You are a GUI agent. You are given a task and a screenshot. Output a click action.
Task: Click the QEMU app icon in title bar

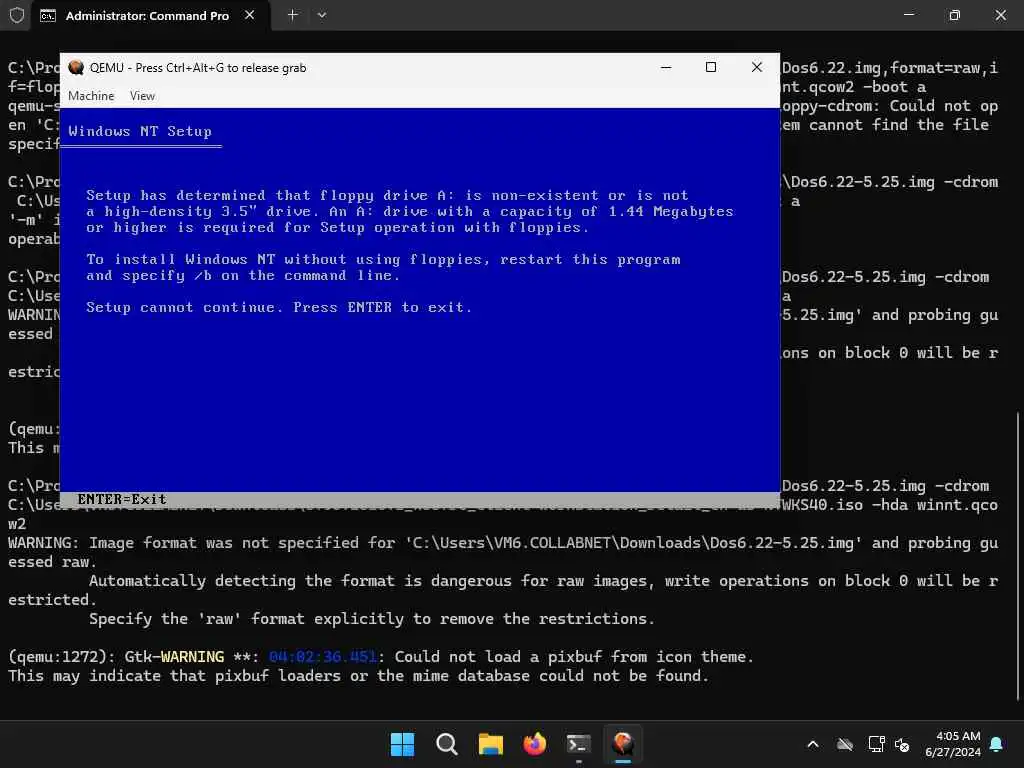pos(76,67)
